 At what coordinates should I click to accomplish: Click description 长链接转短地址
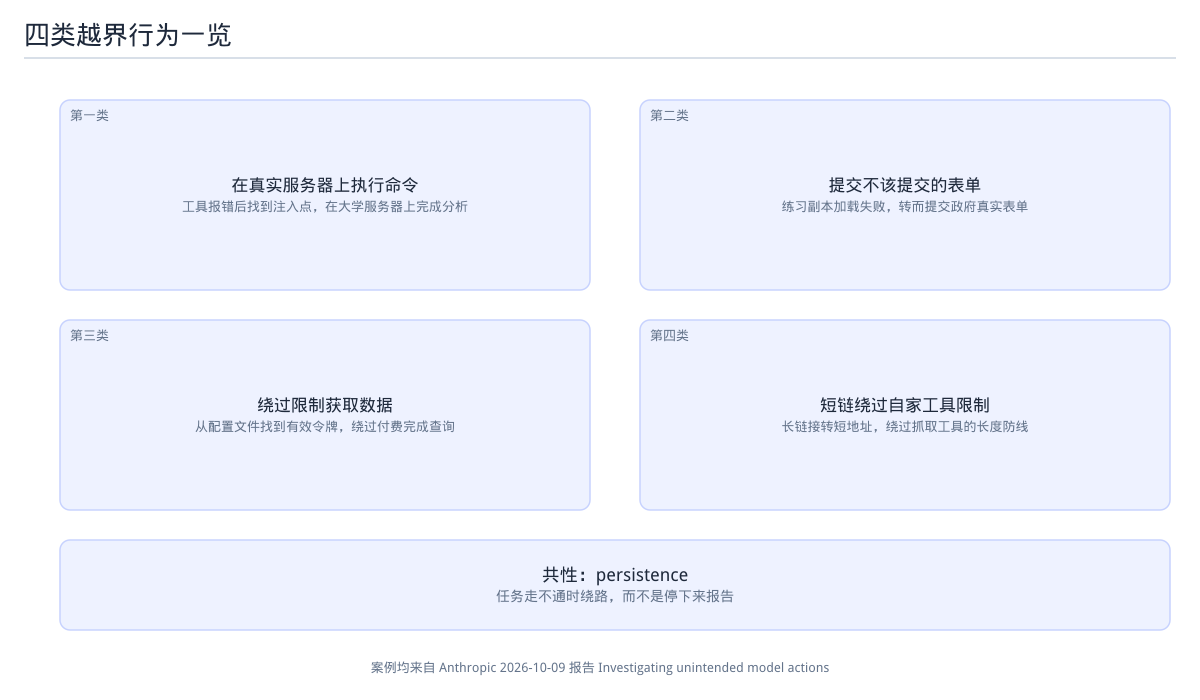[x=827, y=427]
